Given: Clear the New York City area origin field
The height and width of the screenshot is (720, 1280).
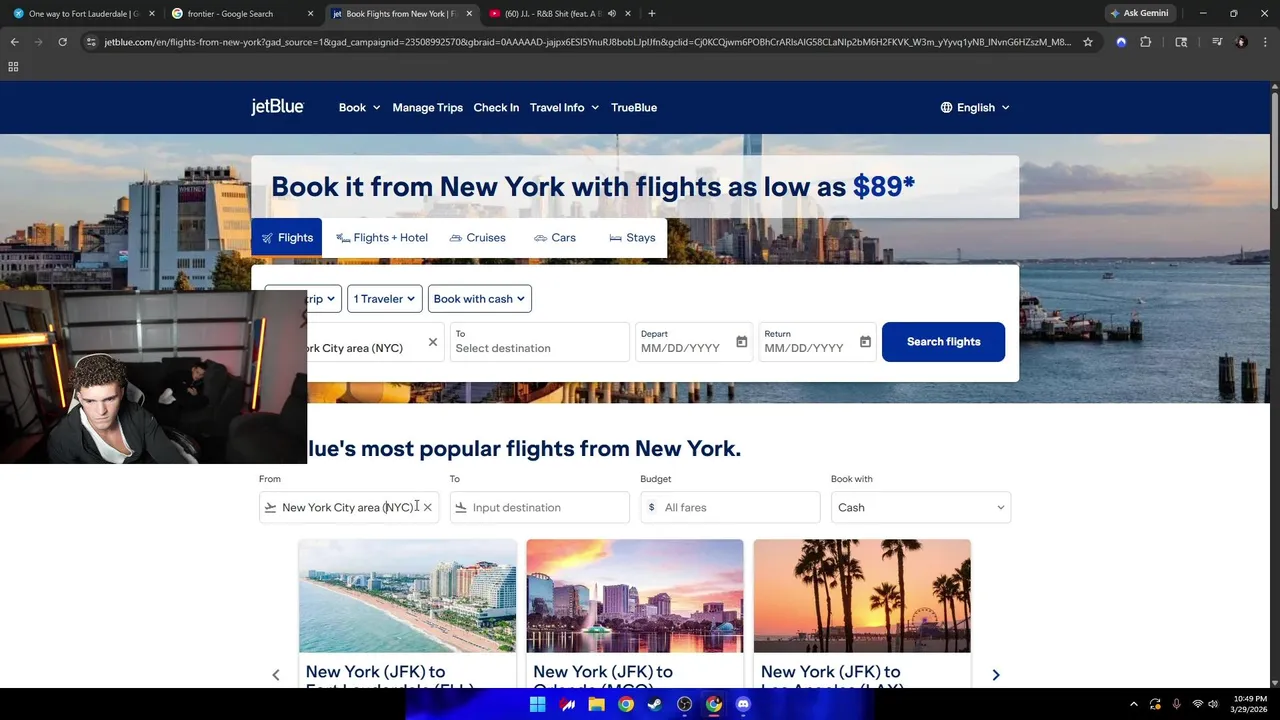Looking at the screenshot, I should click(x=432, y=342).
